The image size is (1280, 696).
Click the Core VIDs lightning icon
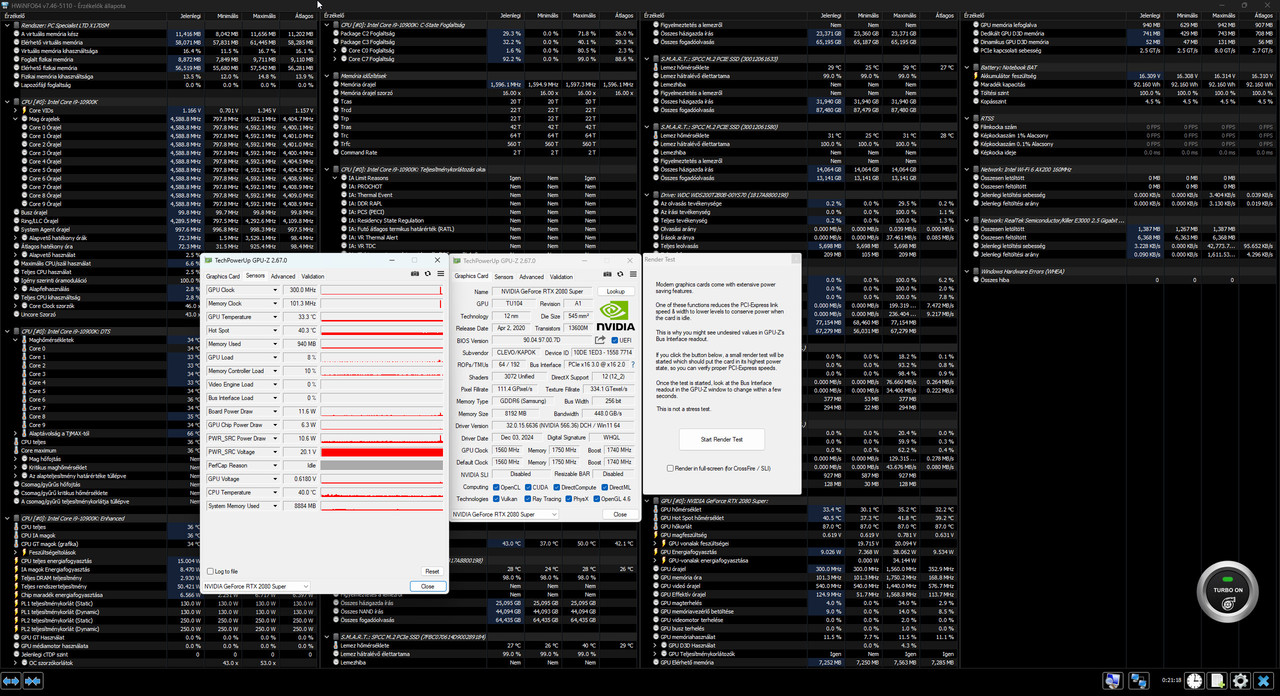25,110
